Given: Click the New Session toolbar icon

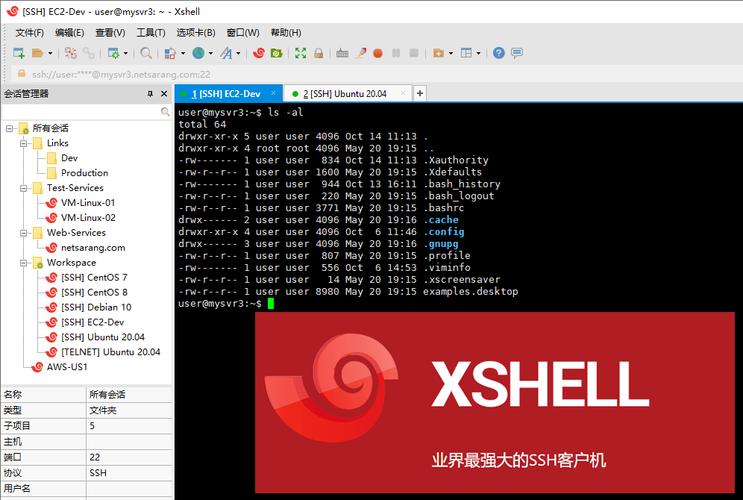Looking at the screenshot, I should 19,53.
